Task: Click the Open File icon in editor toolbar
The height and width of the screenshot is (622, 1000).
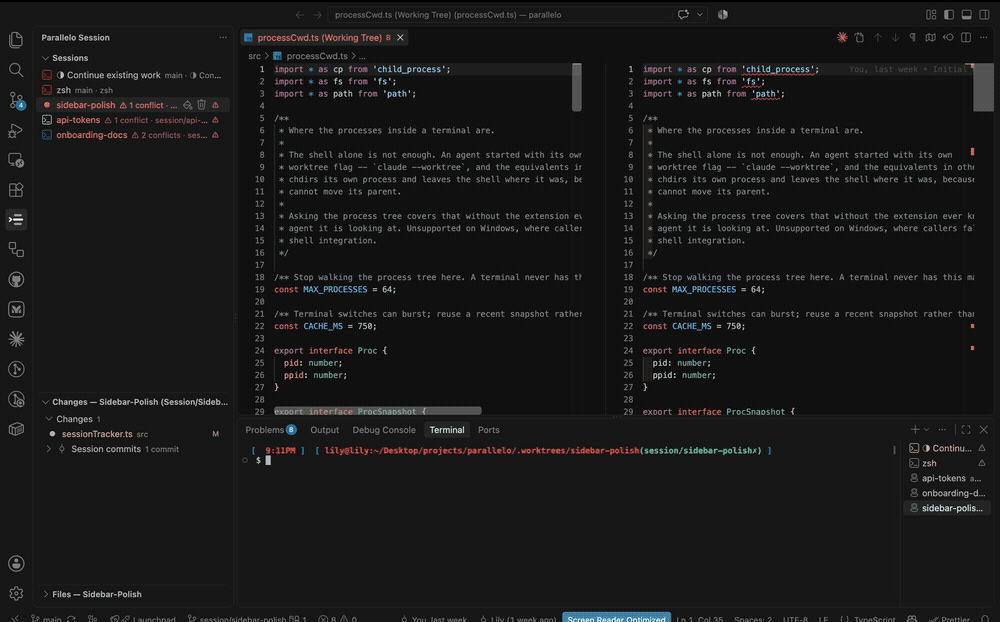Action: 860,38
